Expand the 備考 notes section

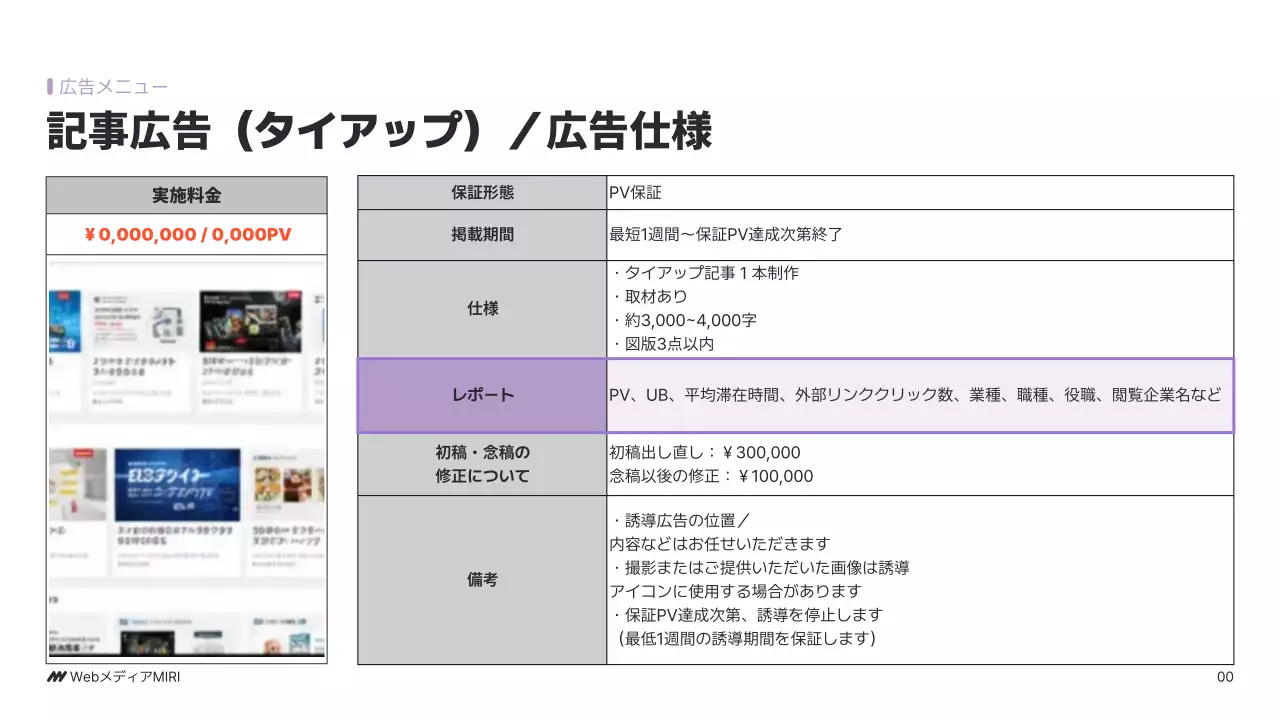(x=481, y=580)
